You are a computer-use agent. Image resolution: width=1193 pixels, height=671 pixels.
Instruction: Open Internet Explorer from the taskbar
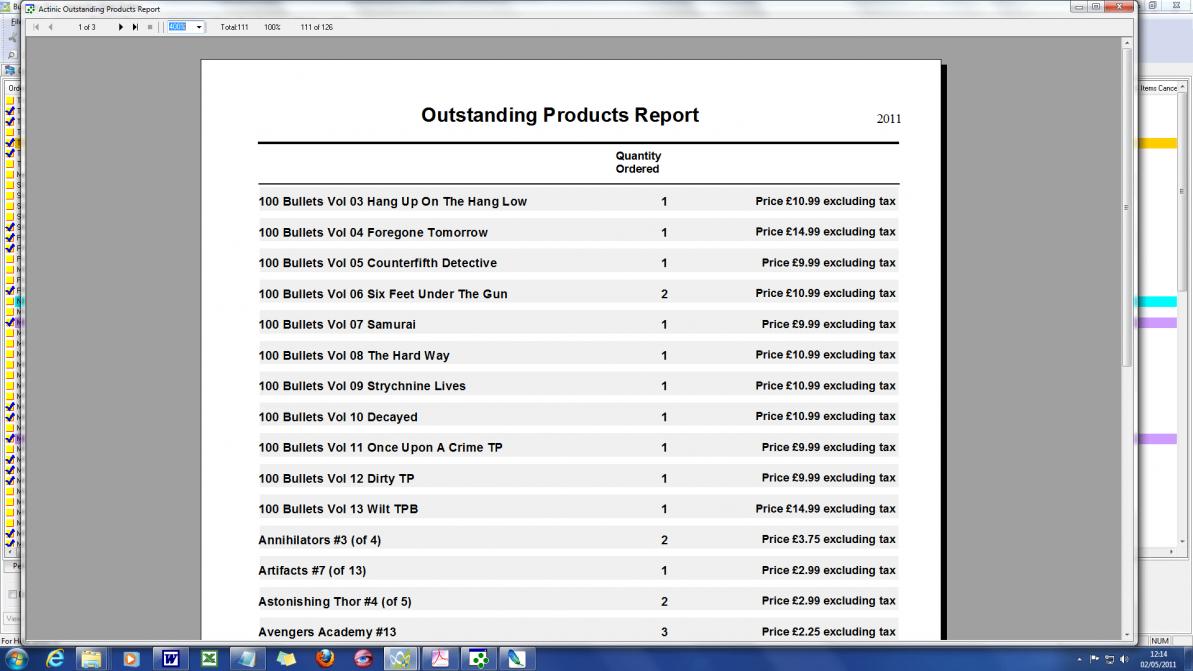tap(55, 659)
